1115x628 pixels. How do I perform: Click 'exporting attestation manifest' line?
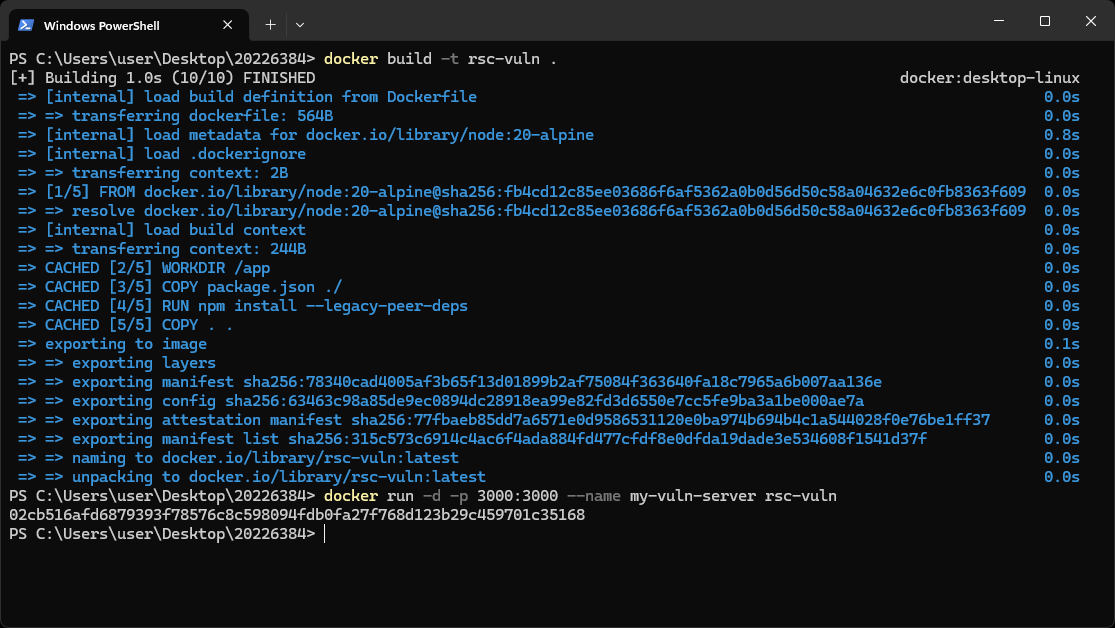coord(504,420)
